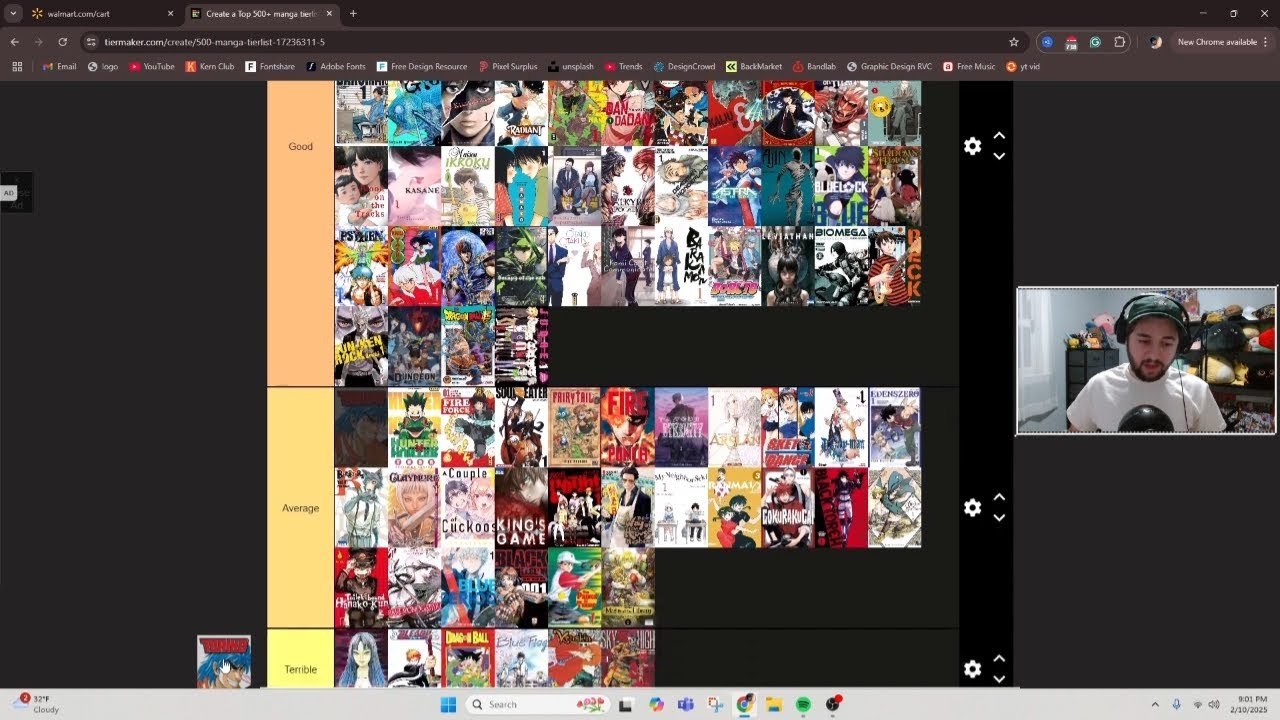Viewport: 1280px width, 720px height.
Task: Expand the tab search dropdown arrow
Action: pos(13,14)
